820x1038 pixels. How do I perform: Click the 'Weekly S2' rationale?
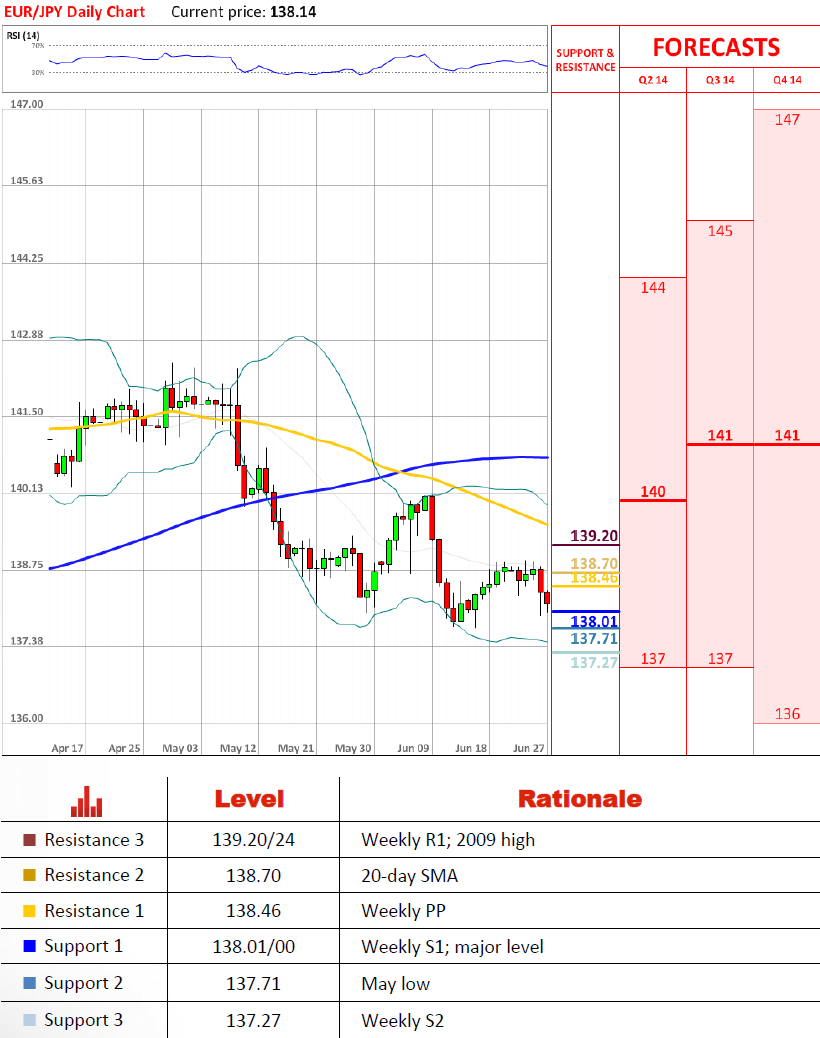(403, 1021)
